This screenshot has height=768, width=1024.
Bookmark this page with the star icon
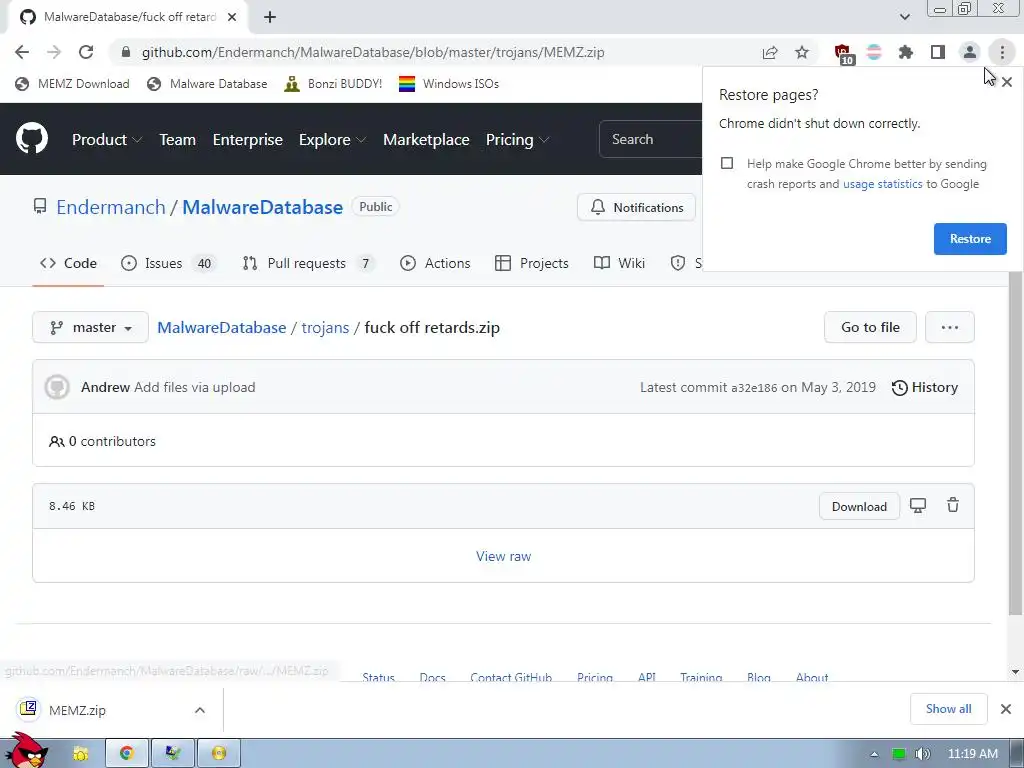[x=802, y=52]
